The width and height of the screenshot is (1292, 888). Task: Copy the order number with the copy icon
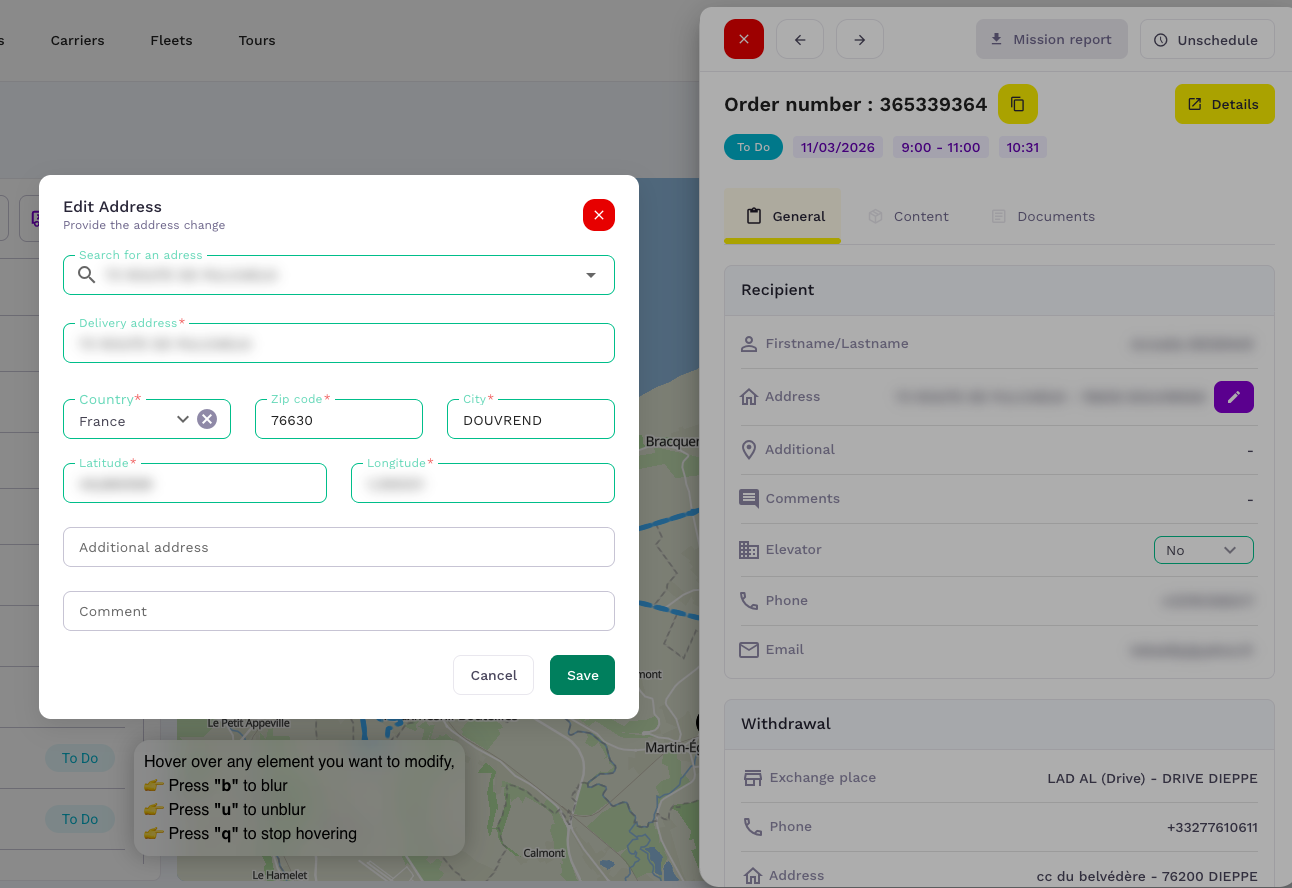coord(1017,104)
